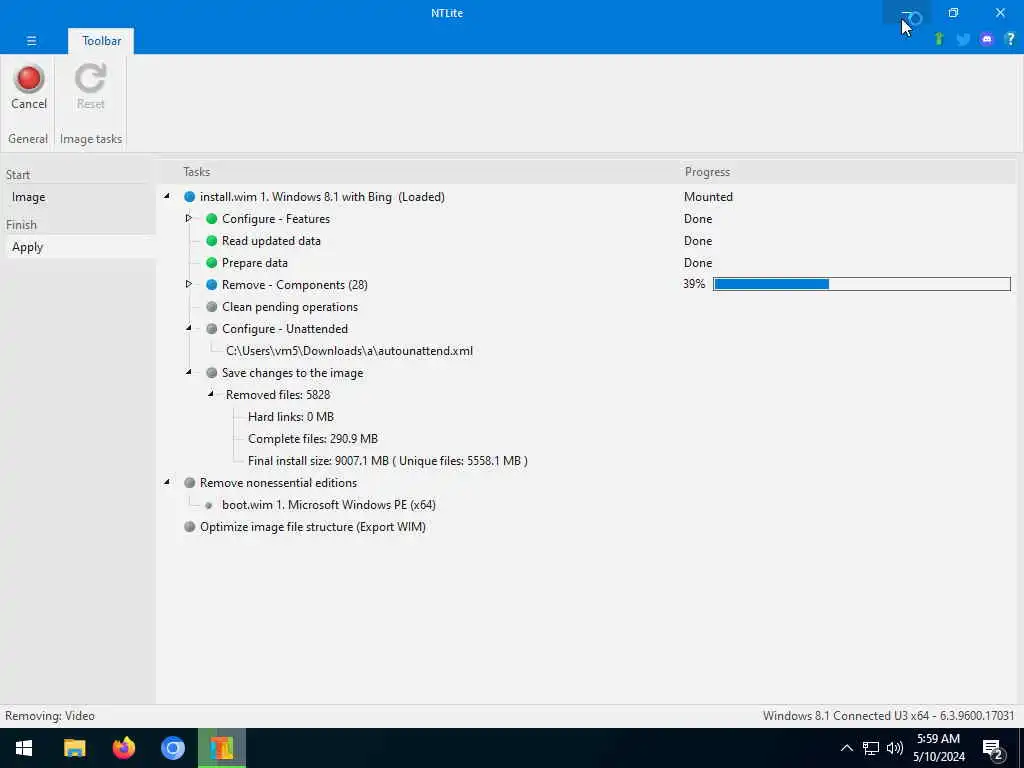Image resolution: width=1024 pixels, height=768 pixels.
Task: Select the Toolbar tab
Action: 101,40
